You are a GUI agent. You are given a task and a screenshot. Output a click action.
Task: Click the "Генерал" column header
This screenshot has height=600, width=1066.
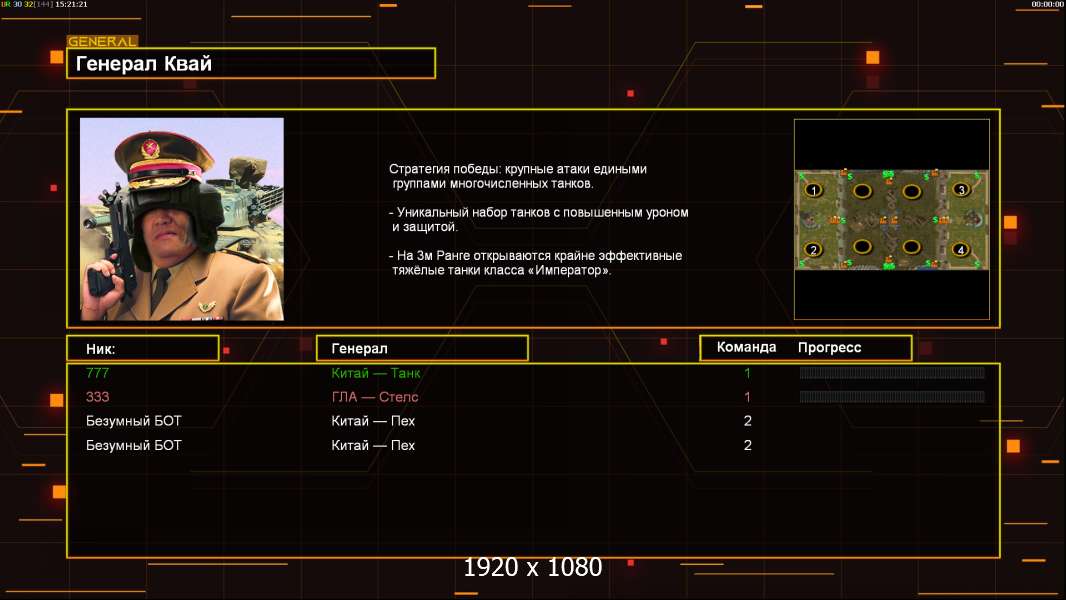point(422,349)
